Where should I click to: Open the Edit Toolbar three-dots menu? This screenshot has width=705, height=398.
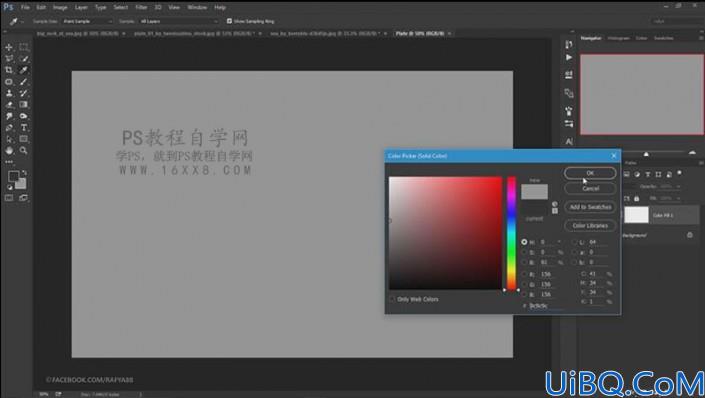coord(9,162)
